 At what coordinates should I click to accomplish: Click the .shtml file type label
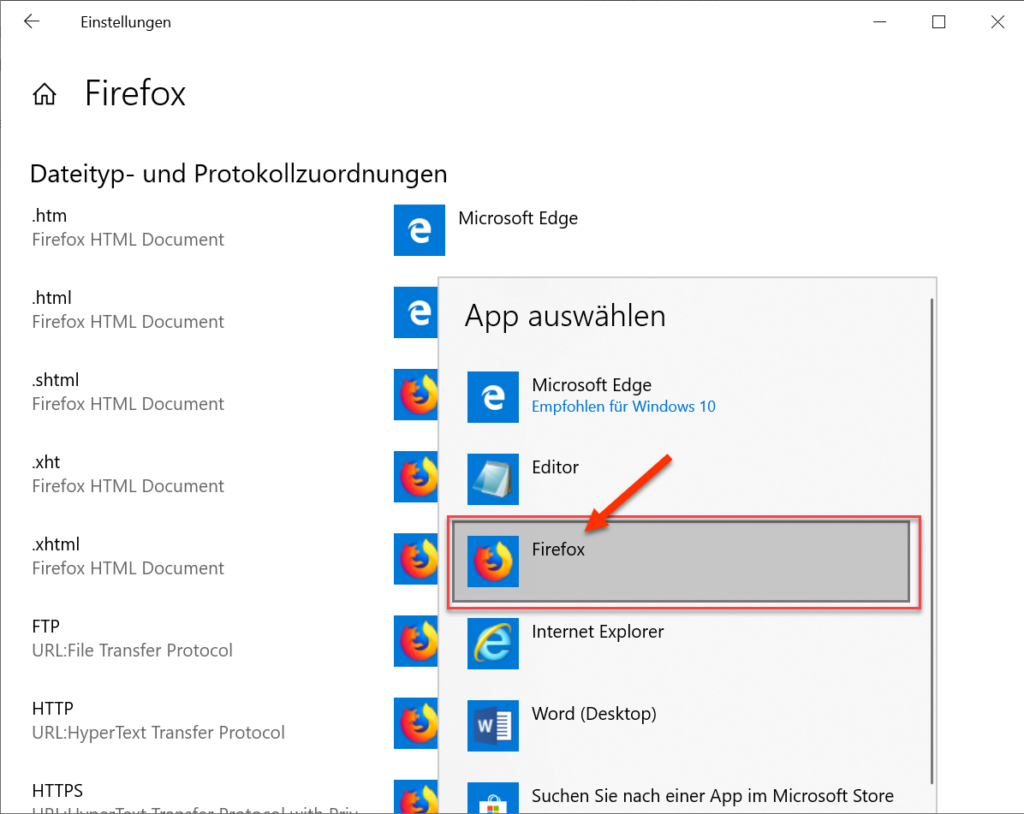coord(56,380)
